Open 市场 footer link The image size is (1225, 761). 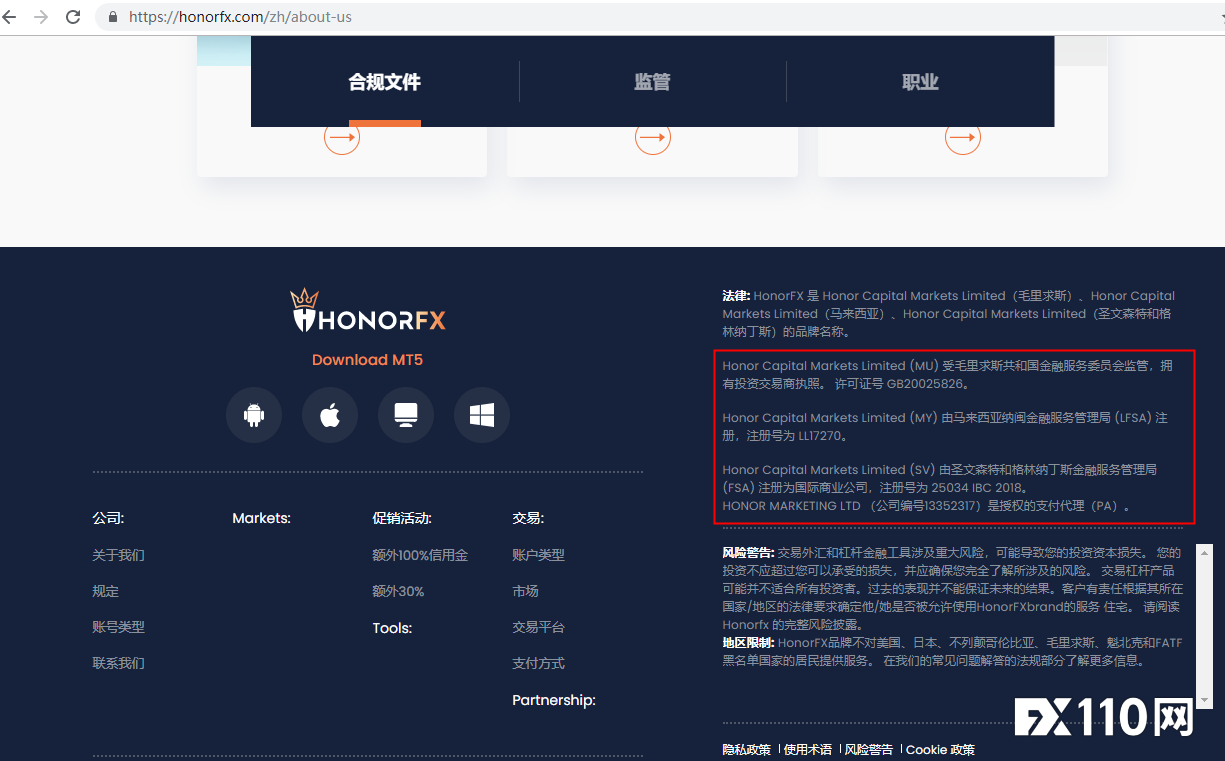[x=525, y=591]
